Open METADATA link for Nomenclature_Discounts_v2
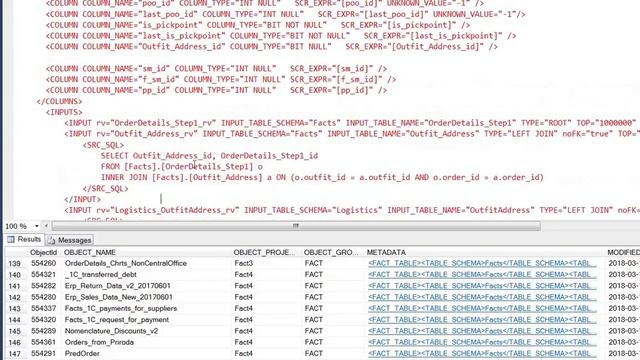Viewport: 640px width, 360px height. coord(482,331)
